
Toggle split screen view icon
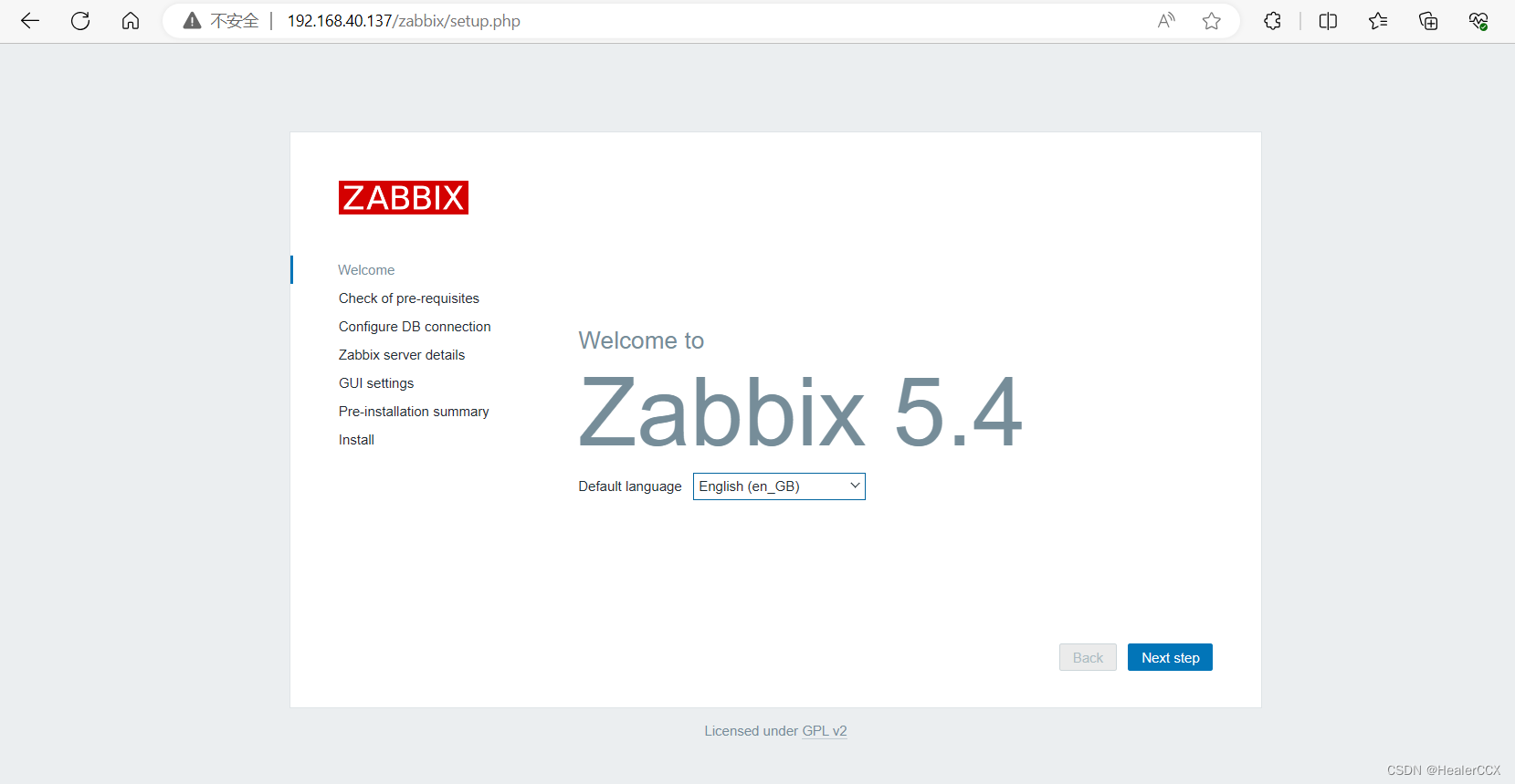pyautogui.click(x=1328, y=21)
